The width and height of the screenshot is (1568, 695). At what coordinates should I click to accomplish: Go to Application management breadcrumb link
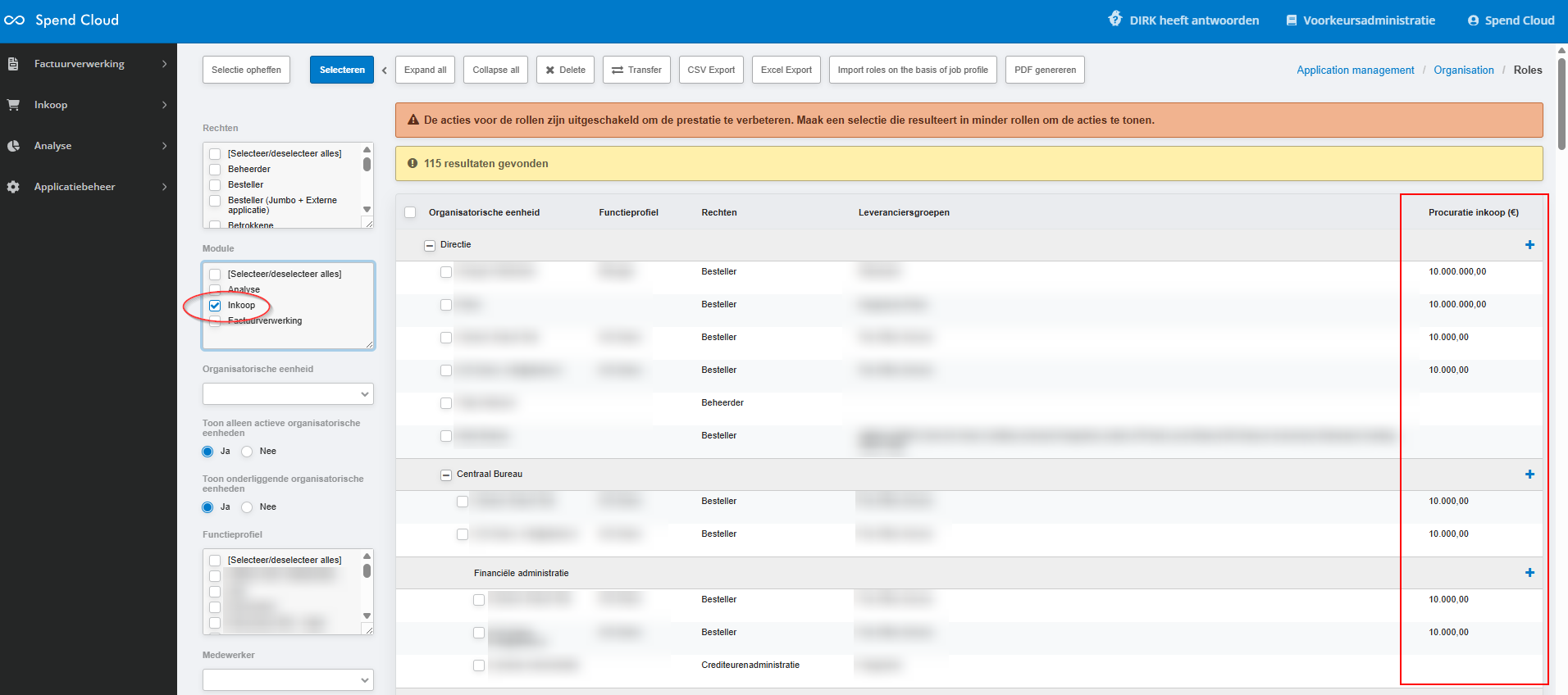click(1355, 70)
